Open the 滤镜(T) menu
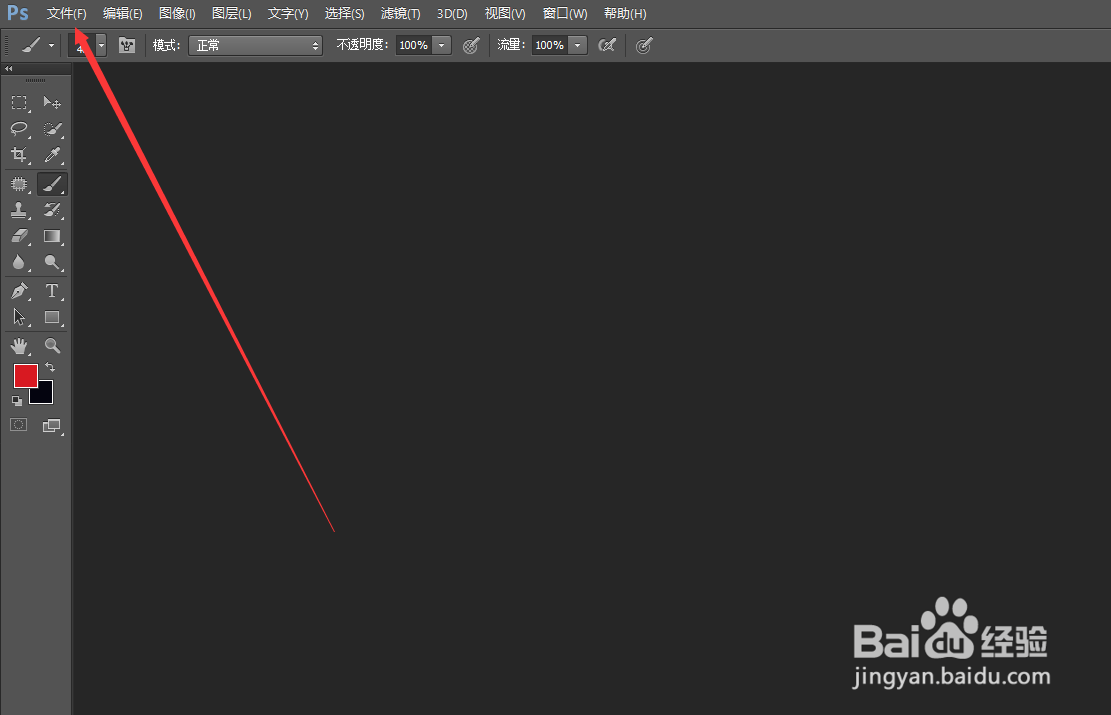Screen dimensions: 1111x715 400,13
